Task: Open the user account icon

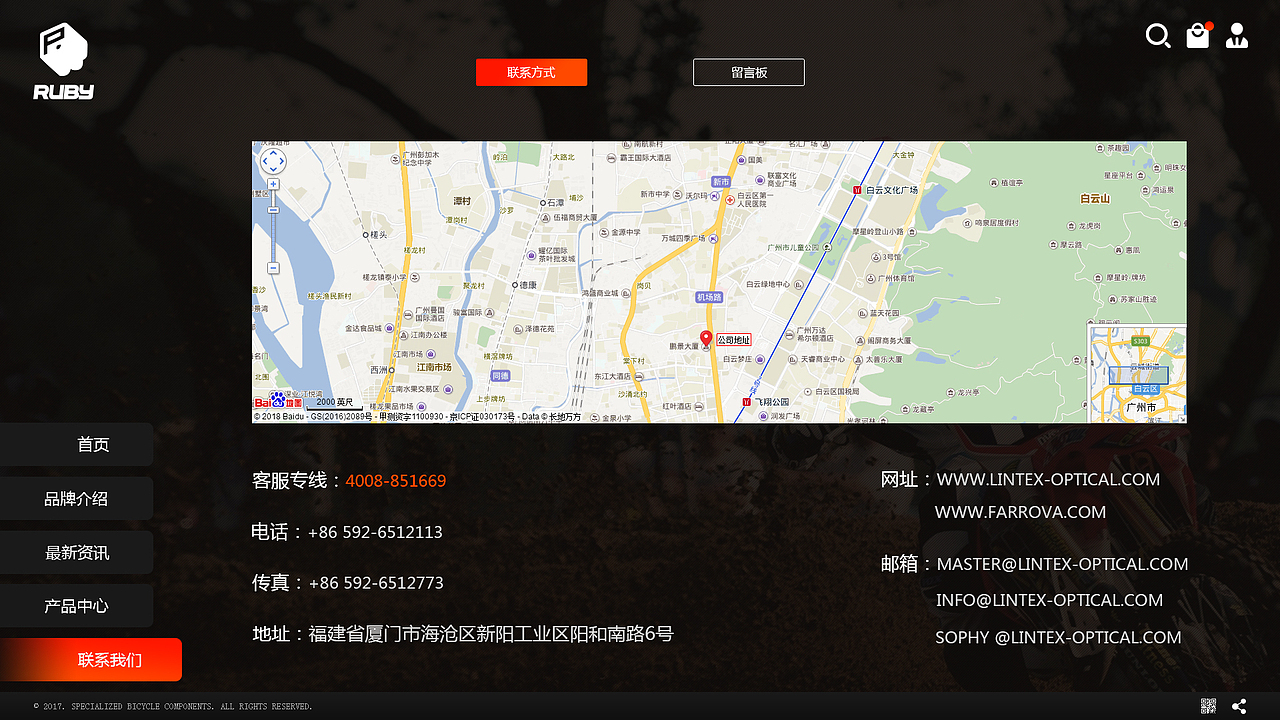Action: tap(1237, 36)
